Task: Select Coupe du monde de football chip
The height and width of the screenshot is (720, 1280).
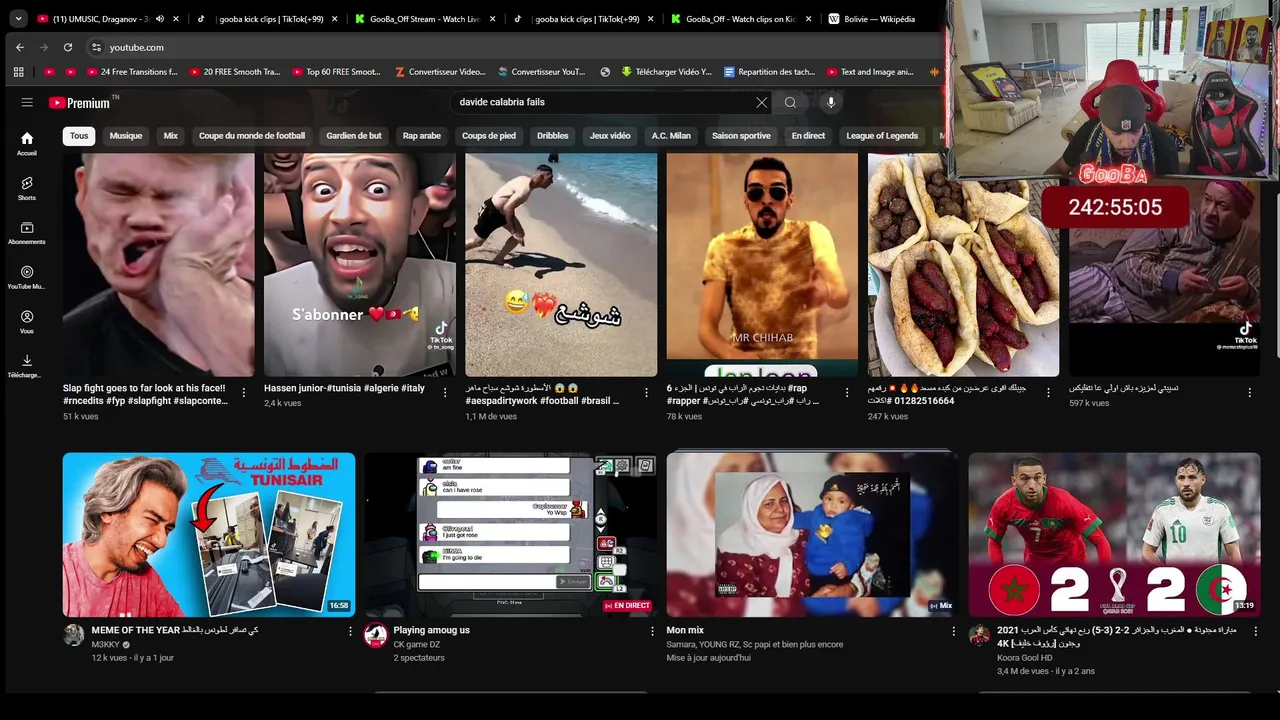Action: pyautogui.click(x=252, y=136)
